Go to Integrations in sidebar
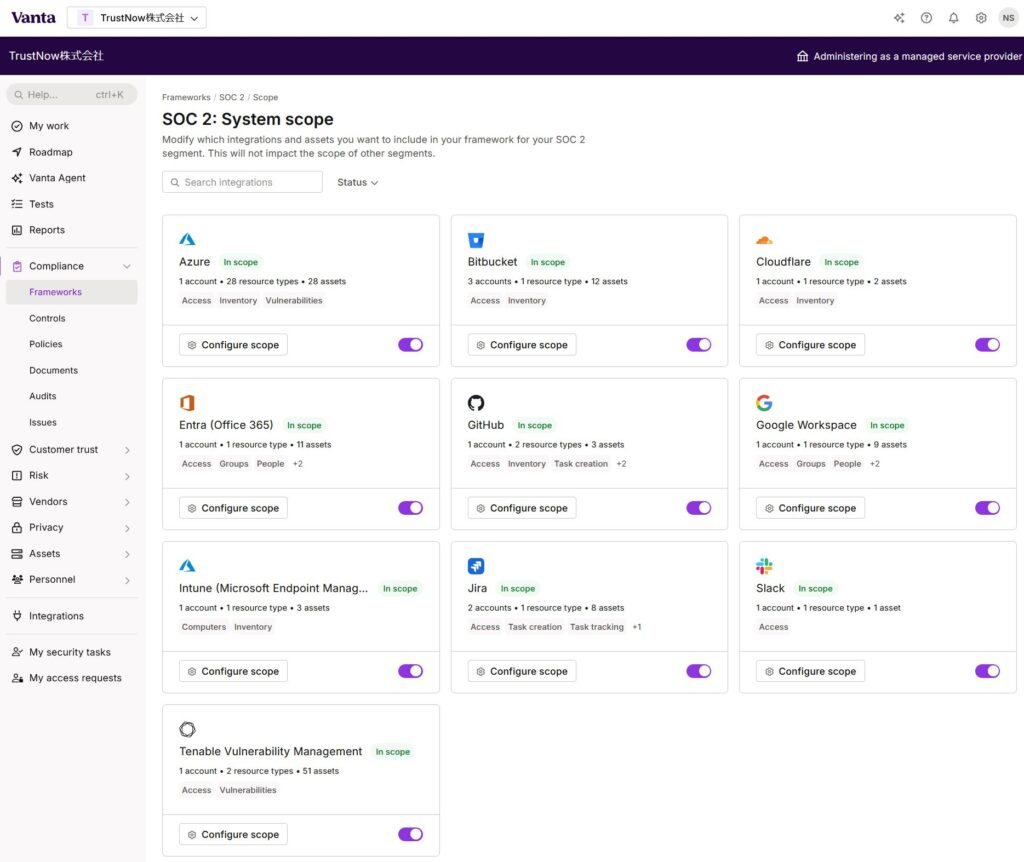The width and height of the screenshot is (1024, 862). [x=56, y=616]
